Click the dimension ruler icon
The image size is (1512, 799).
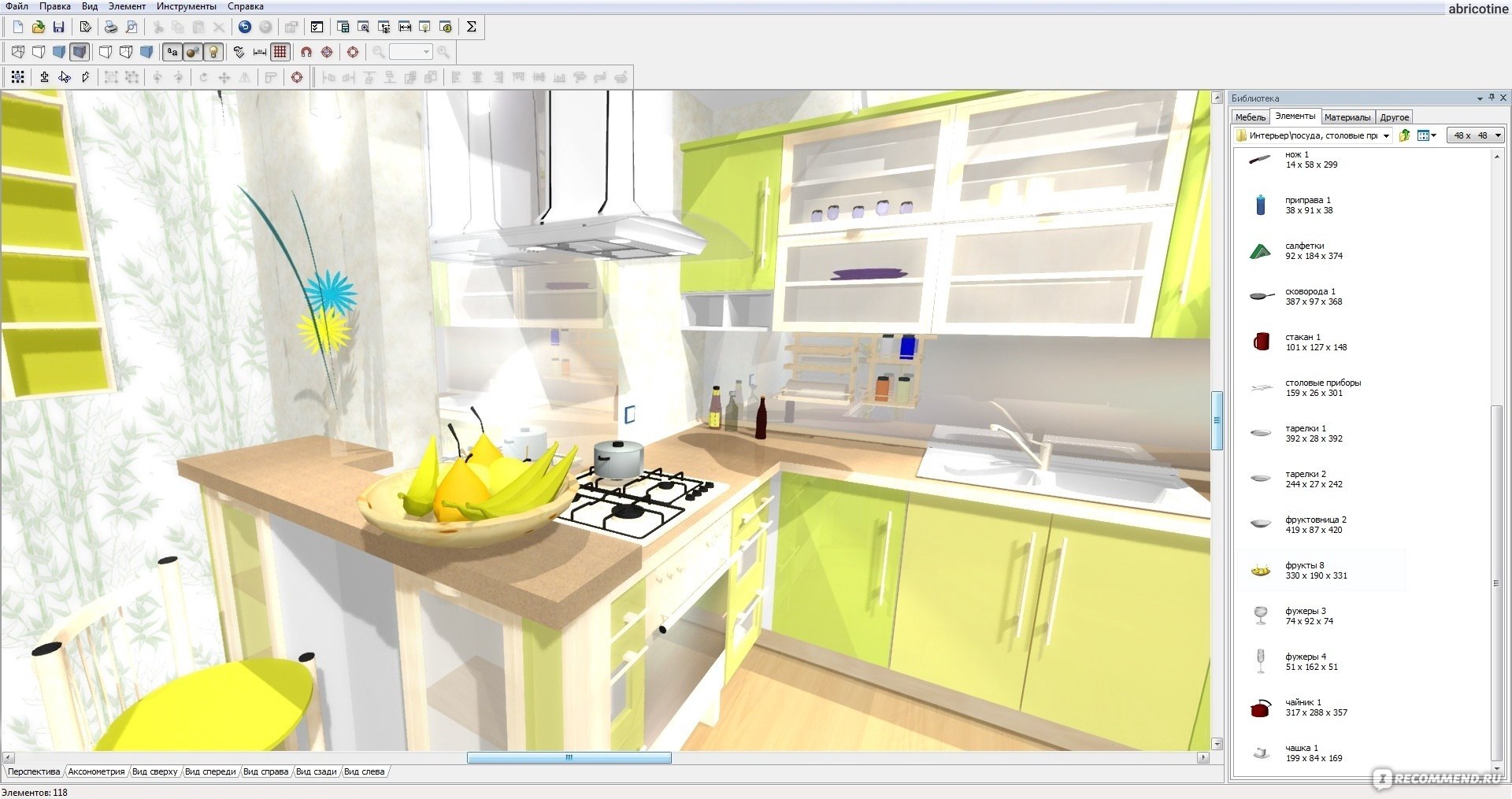[260, 52]
